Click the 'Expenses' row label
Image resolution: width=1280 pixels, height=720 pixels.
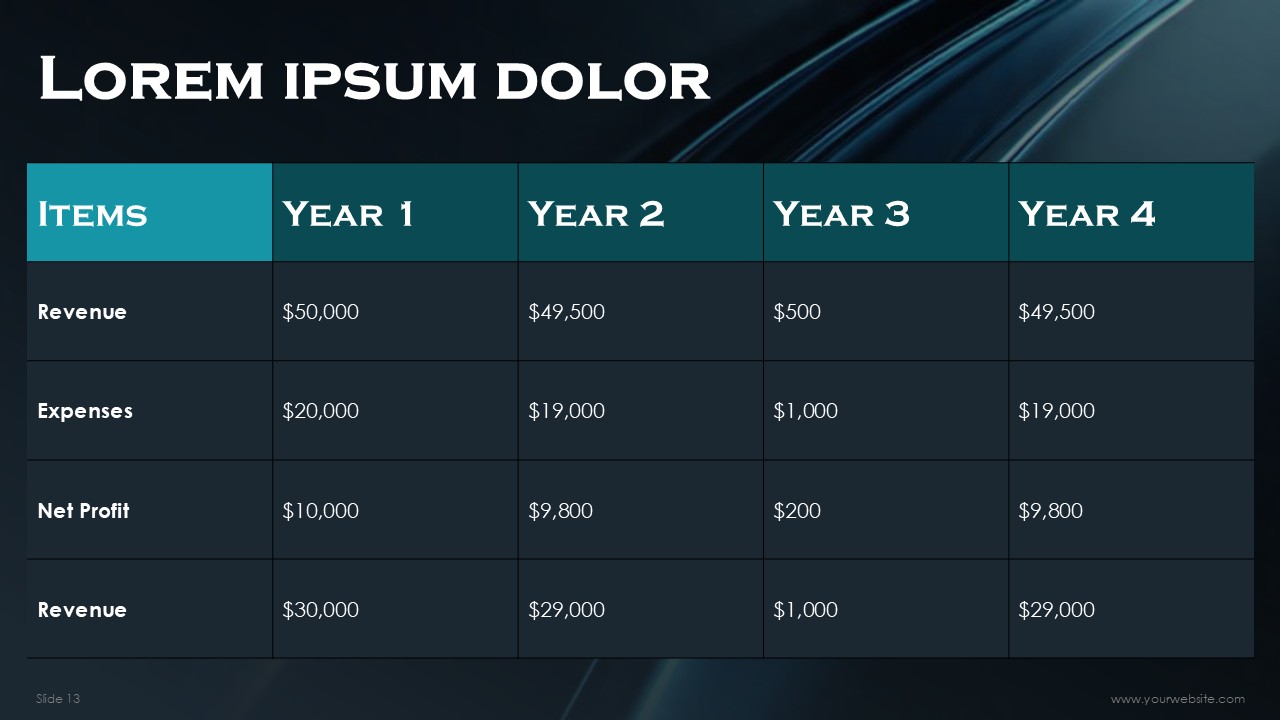pos(85,411)
